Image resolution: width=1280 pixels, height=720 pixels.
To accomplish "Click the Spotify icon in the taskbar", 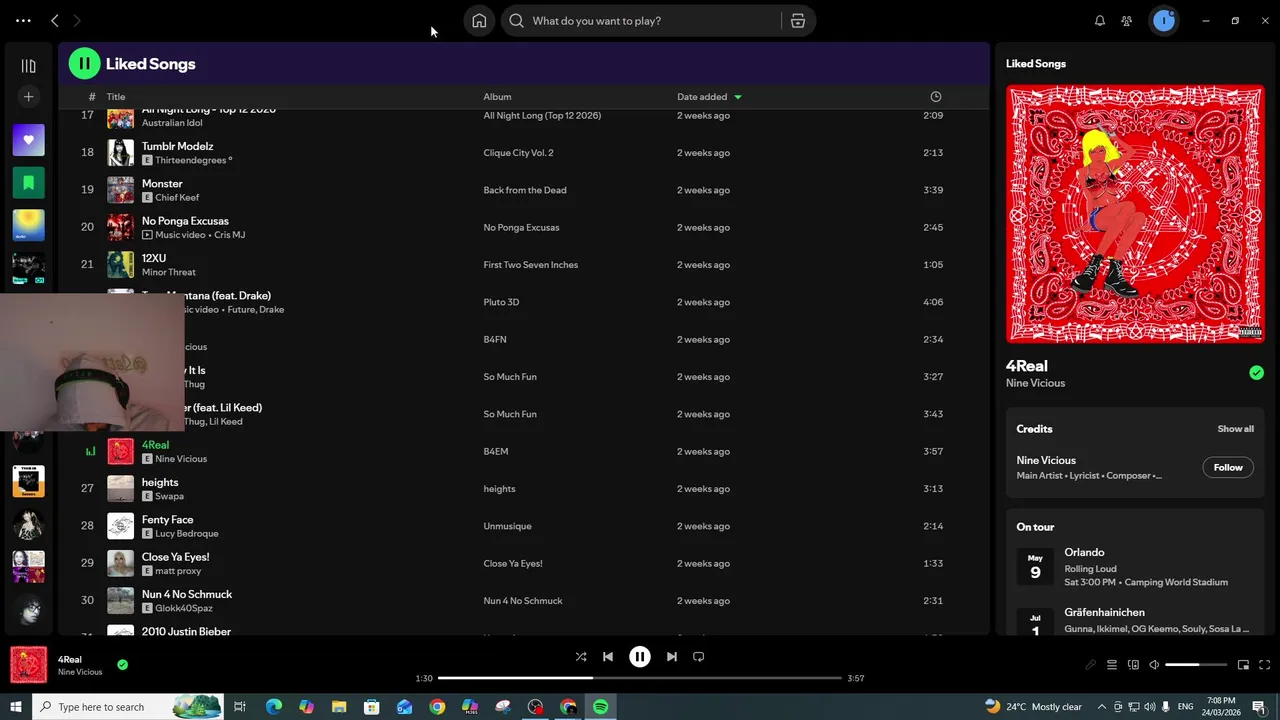I will (x=600, y=707).
